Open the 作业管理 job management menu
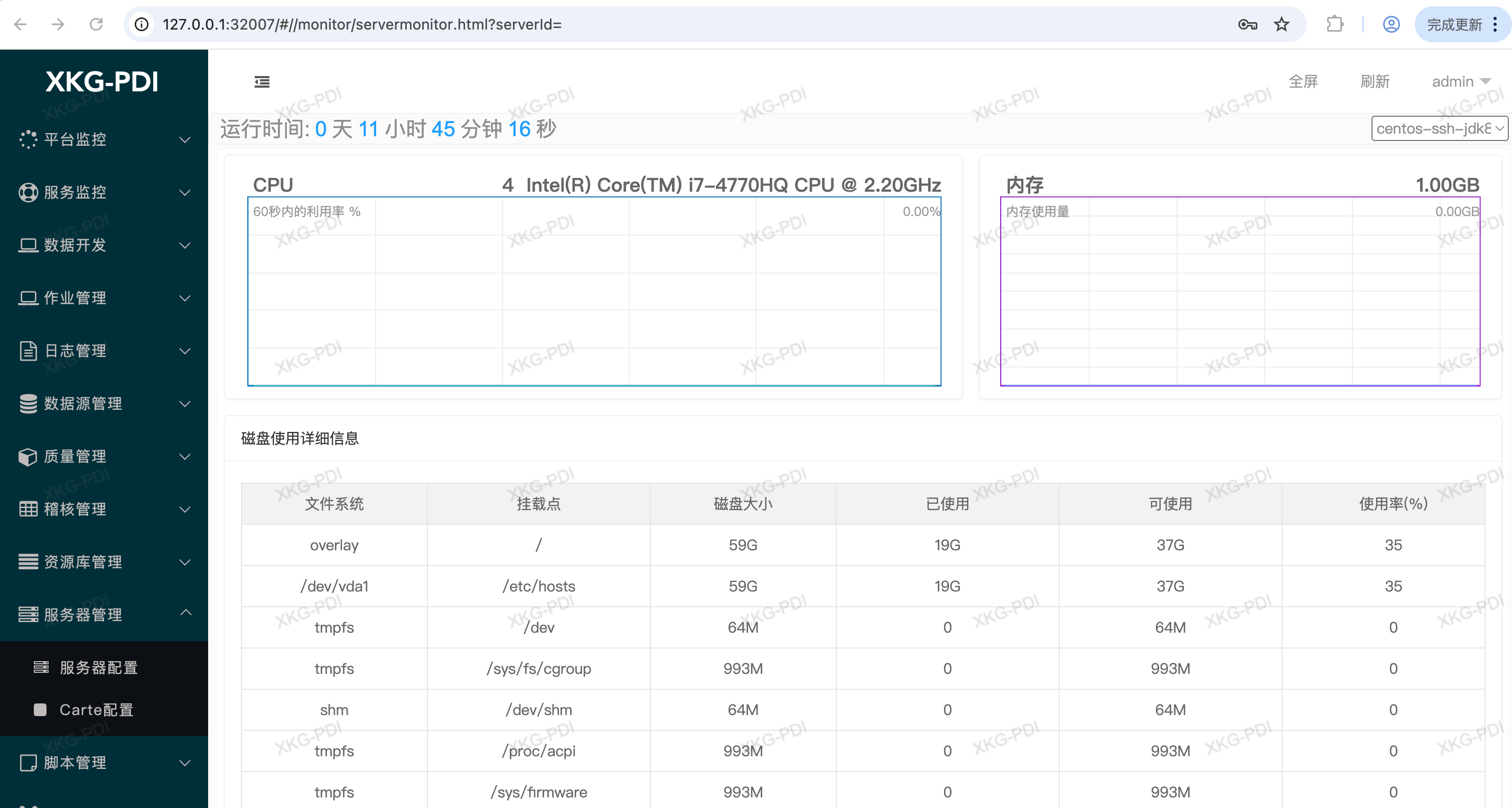 [27, 298]
